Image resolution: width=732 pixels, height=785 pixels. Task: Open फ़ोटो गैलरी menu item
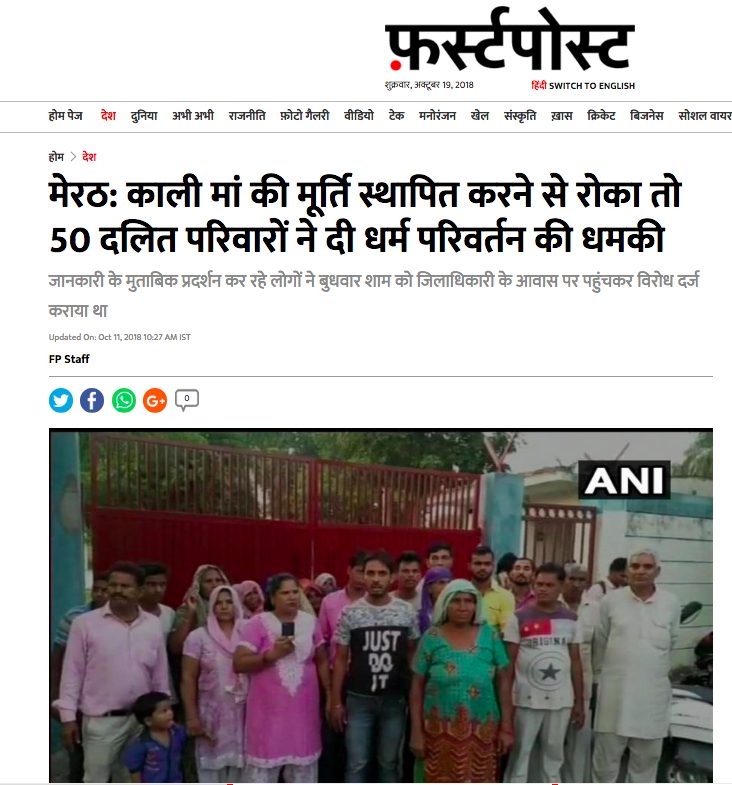pos(304,116)
